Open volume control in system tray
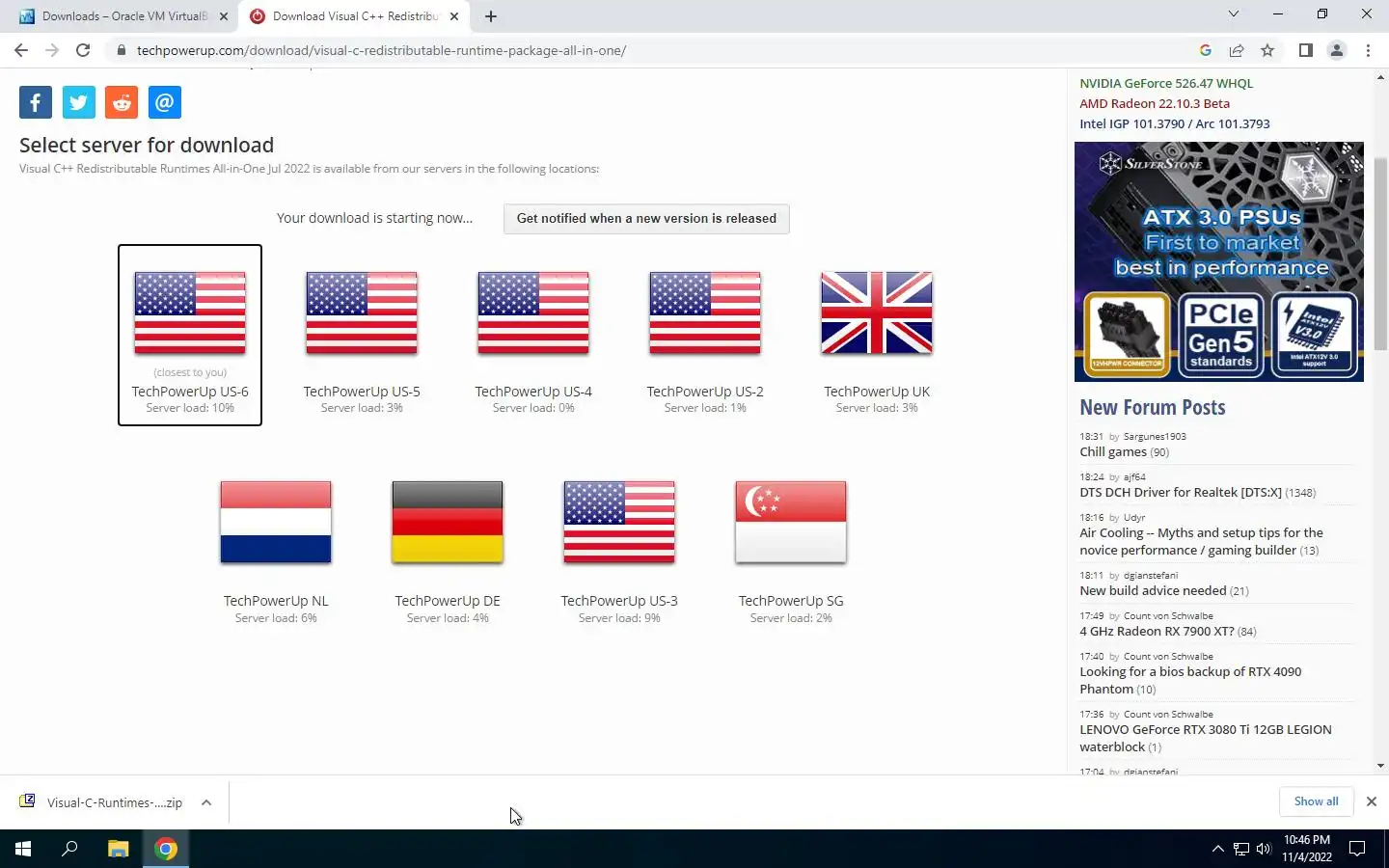1389x868 pixels. pos(1264,850)
